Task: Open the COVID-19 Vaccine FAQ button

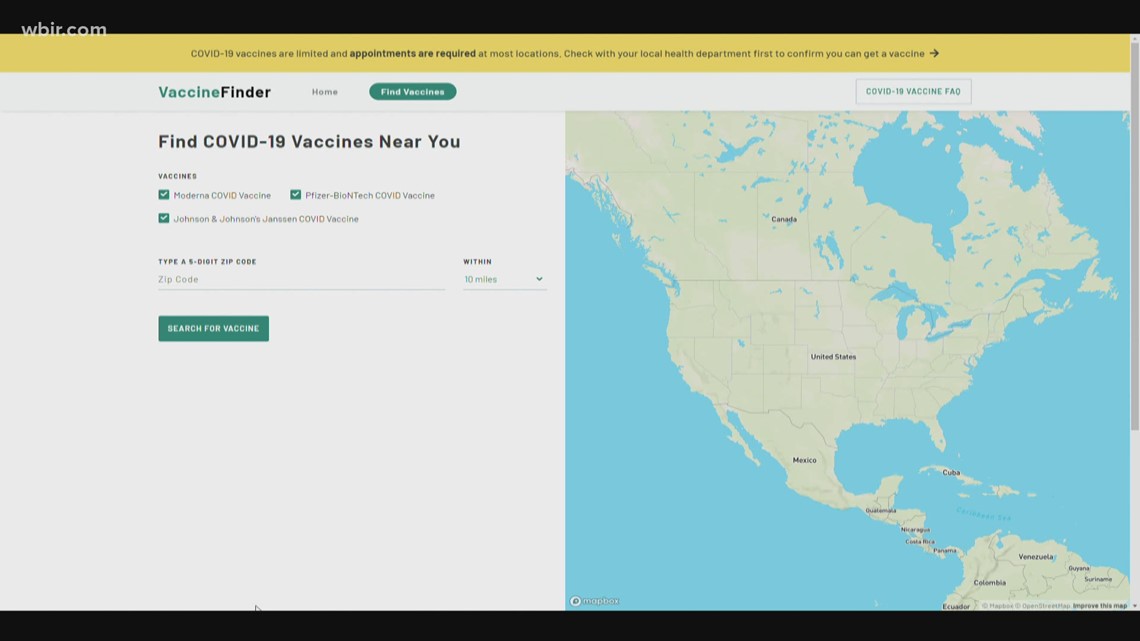Action: [x=913, y=92]
